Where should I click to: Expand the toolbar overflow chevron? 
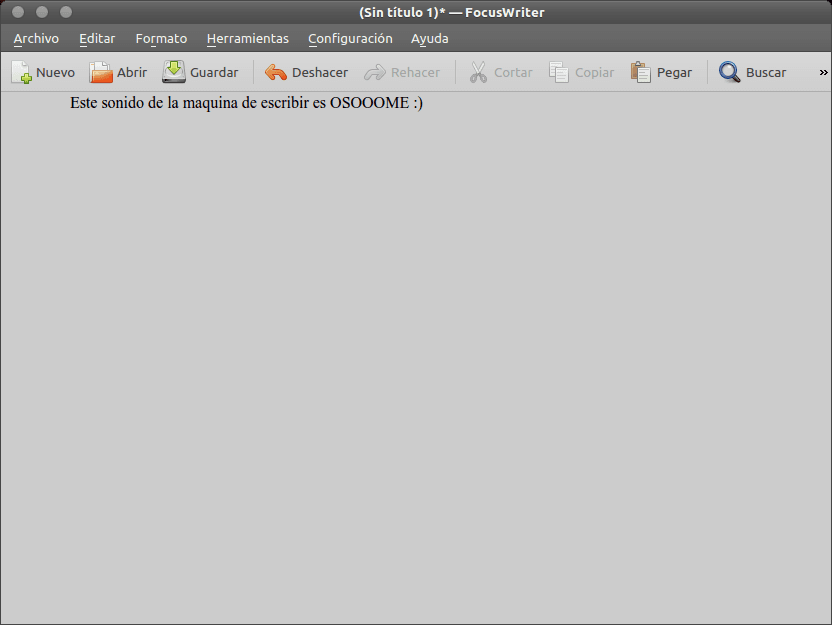(x=822, y=71)
